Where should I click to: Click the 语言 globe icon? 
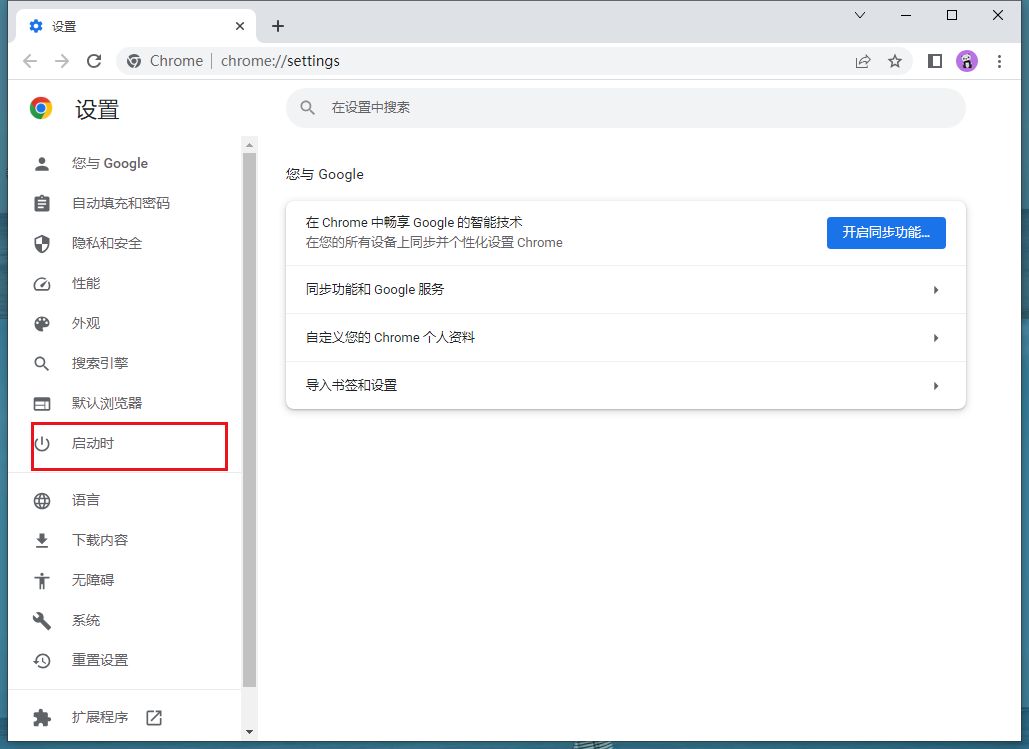coord(42,501)
